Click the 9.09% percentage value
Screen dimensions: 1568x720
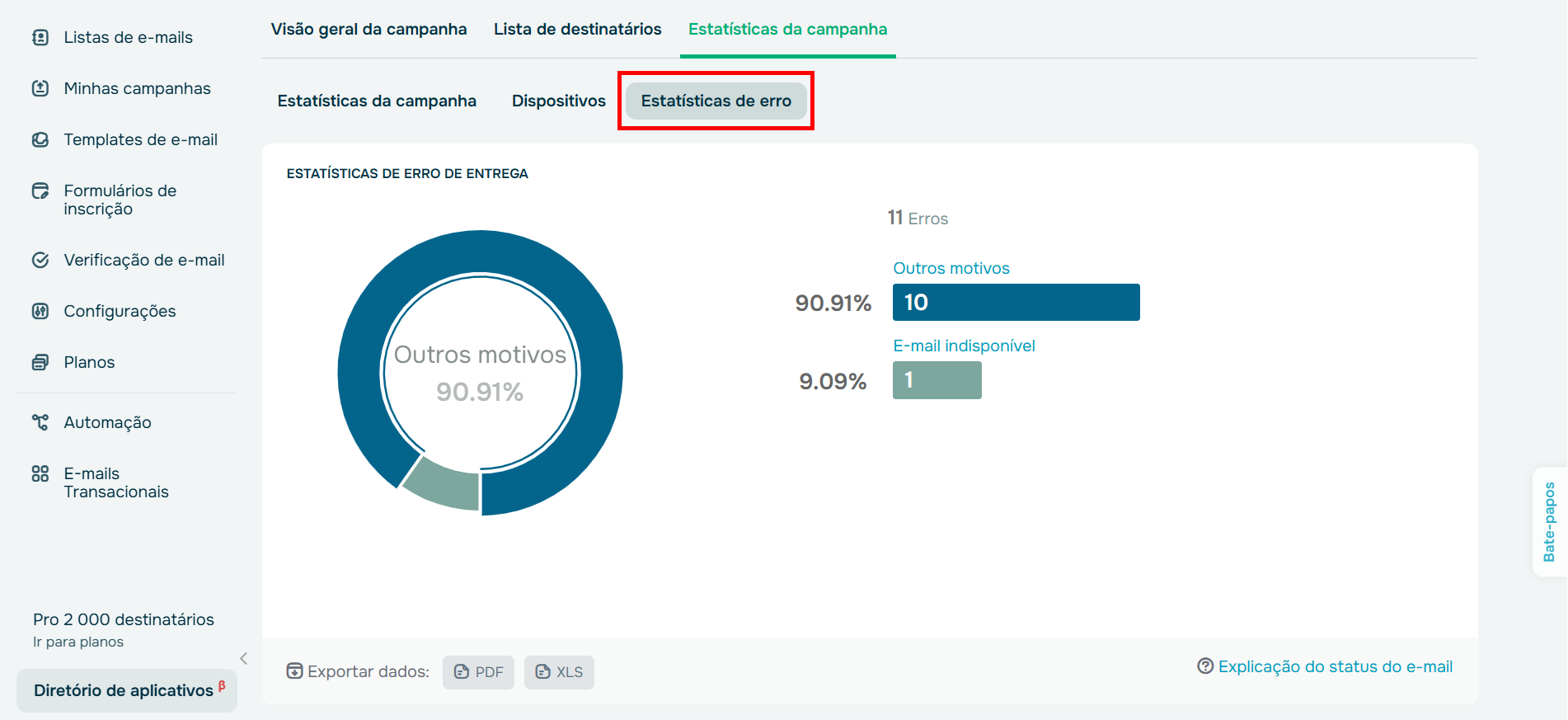point(833,381)
